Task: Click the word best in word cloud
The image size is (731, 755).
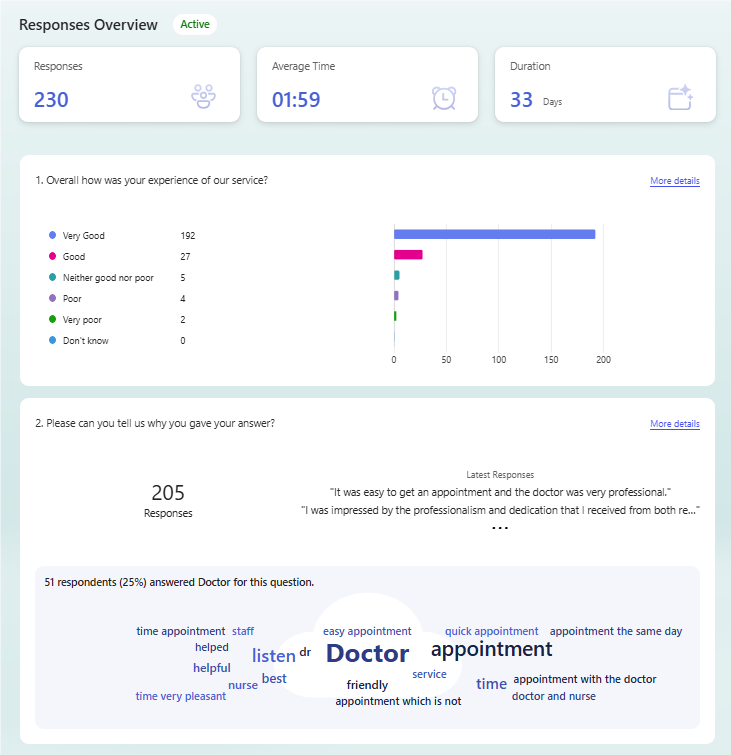Action: (274, 678)
